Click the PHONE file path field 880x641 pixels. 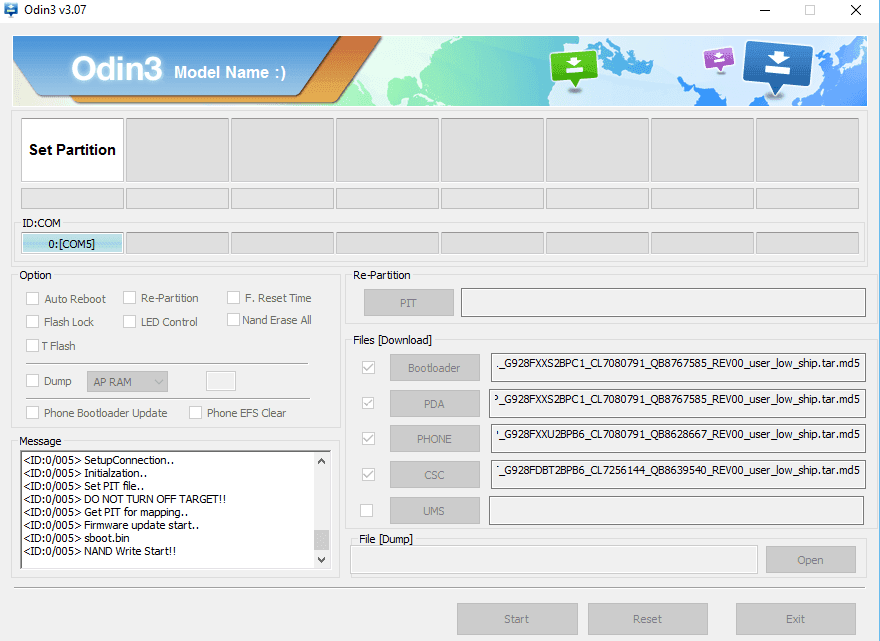pyautogui.click(x=678, y=438)
